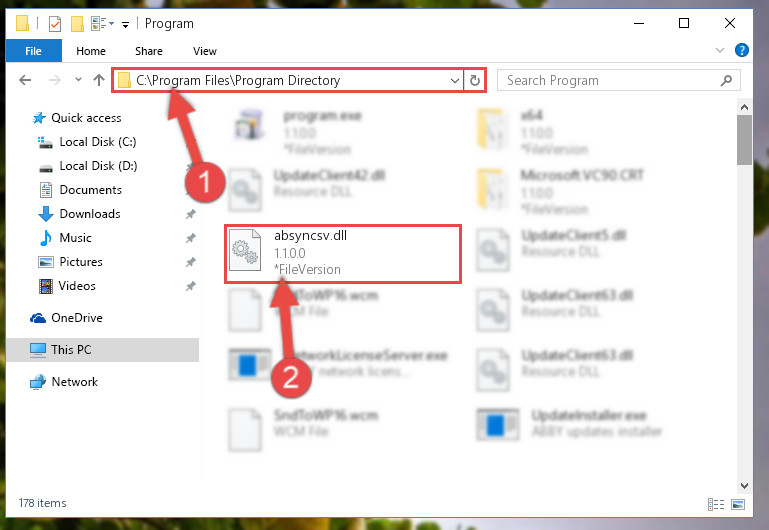
Task: Click the Quick access star icon
Action: tap(39, 118)
